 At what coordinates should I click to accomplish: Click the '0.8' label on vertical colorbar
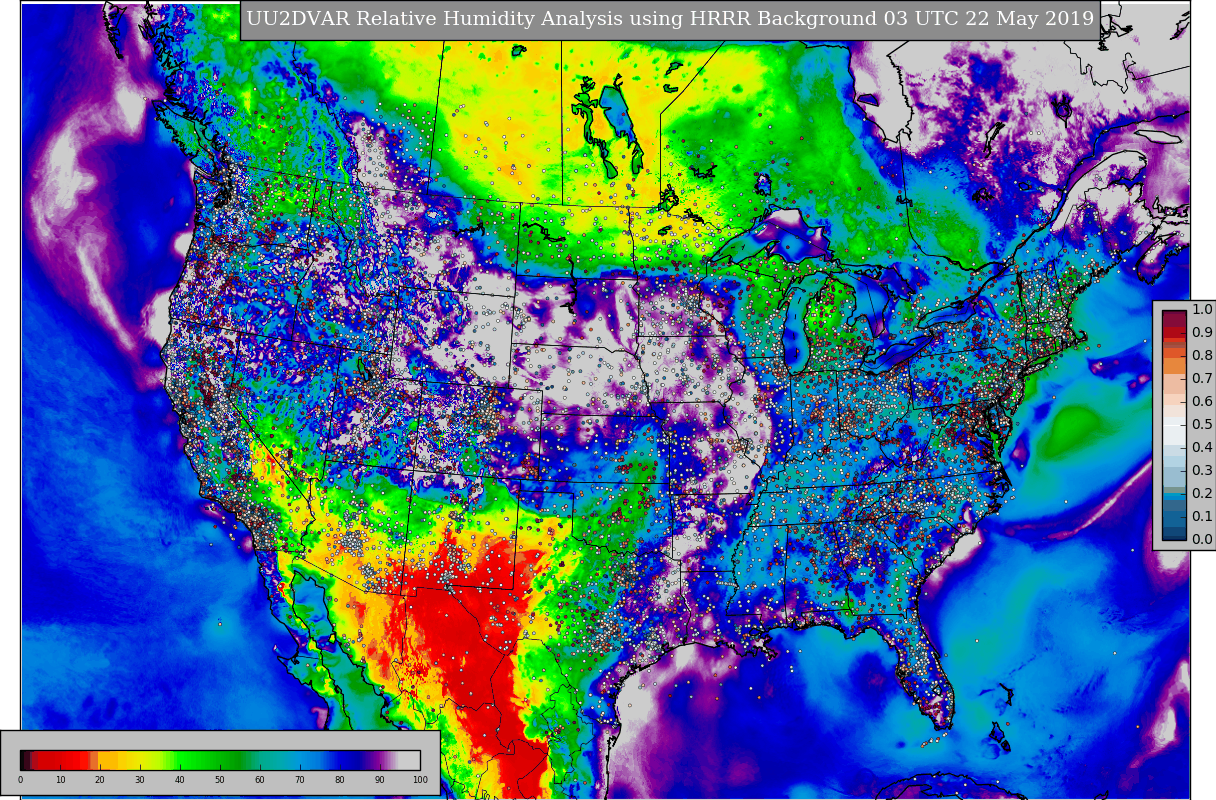tap(1202, 356)
